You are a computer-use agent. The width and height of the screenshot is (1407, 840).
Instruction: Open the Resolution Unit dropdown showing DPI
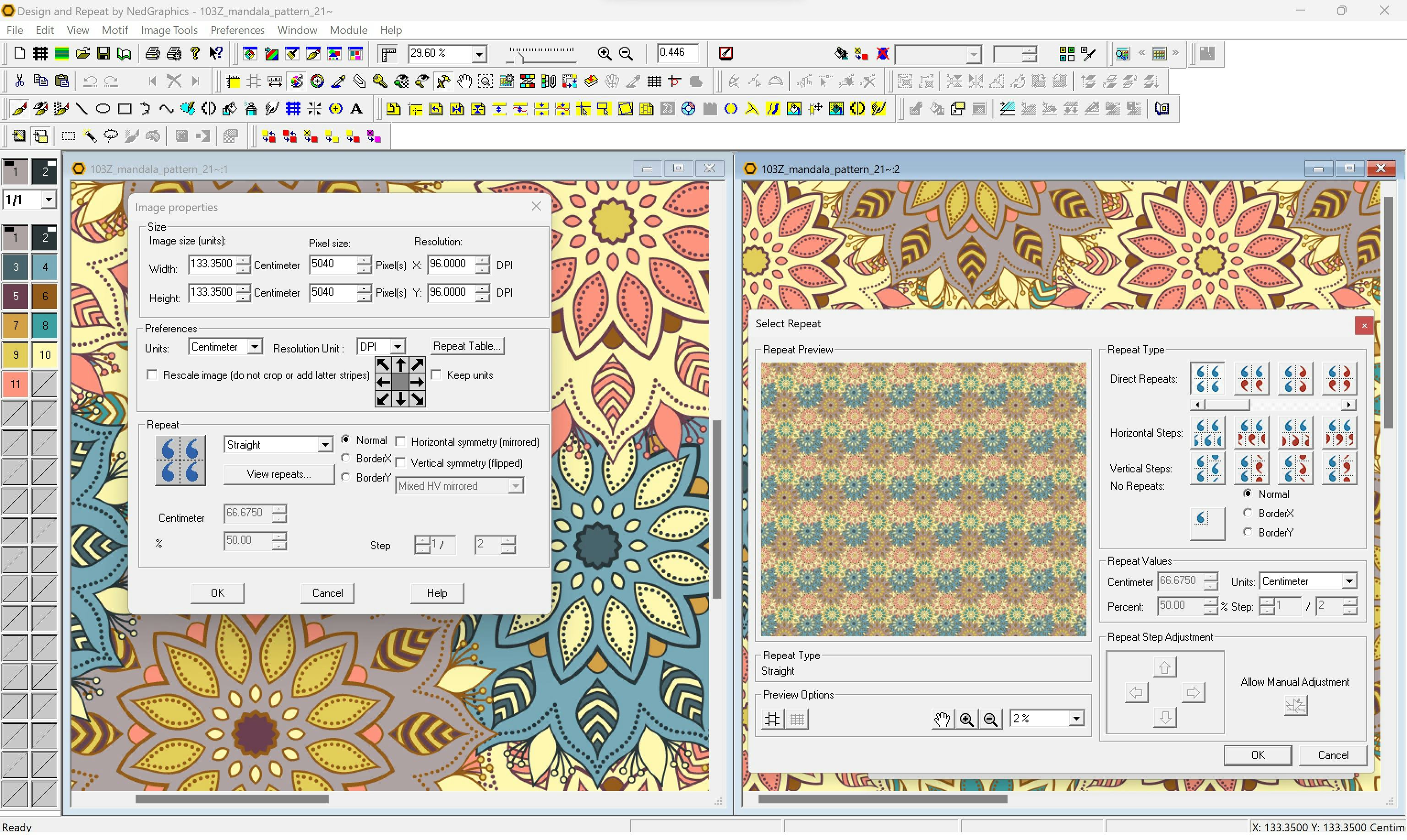(398, 347)
